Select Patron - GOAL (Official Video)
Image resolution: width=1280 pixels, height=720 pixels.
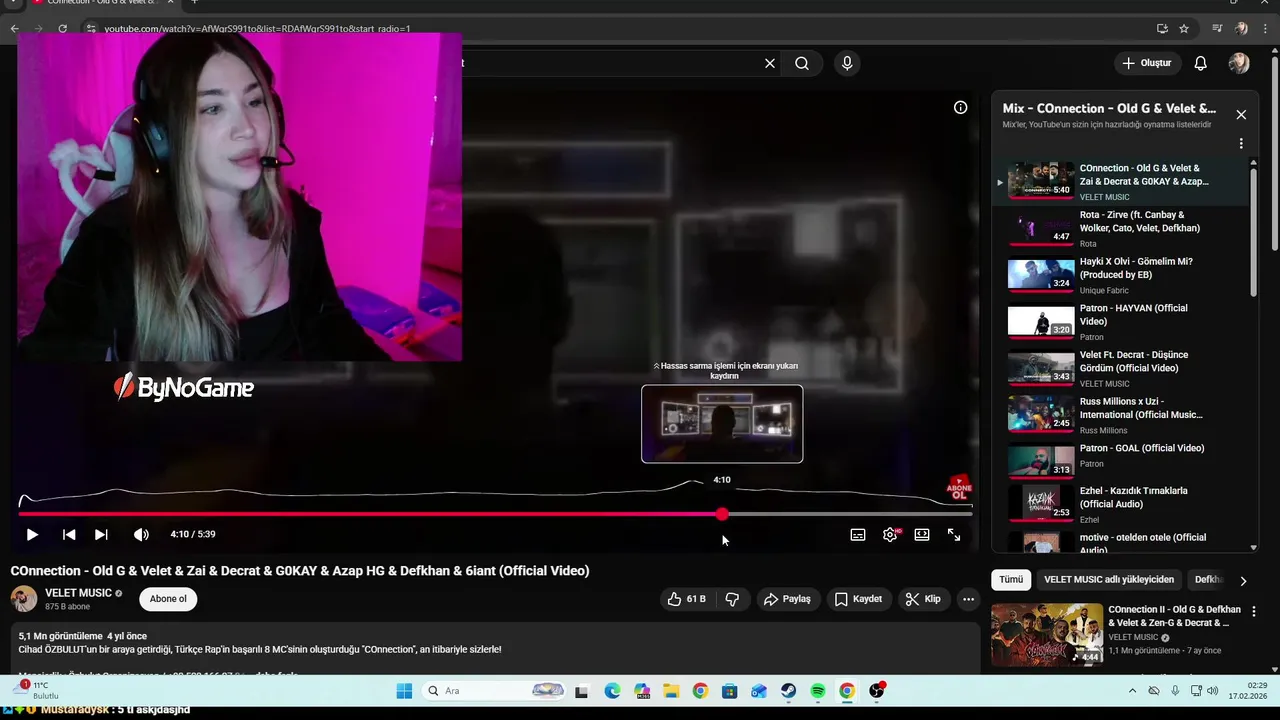click(1120, 462)
